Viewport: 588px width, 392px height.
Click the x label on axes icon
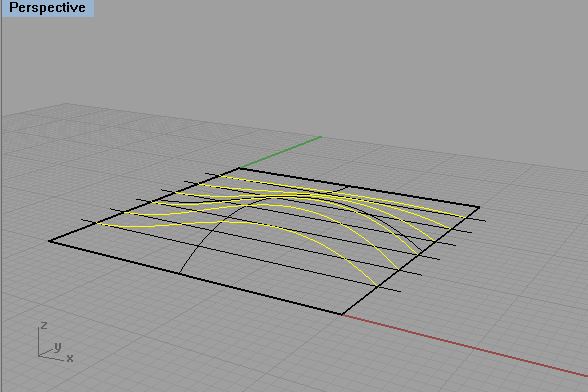click(70, 359)
